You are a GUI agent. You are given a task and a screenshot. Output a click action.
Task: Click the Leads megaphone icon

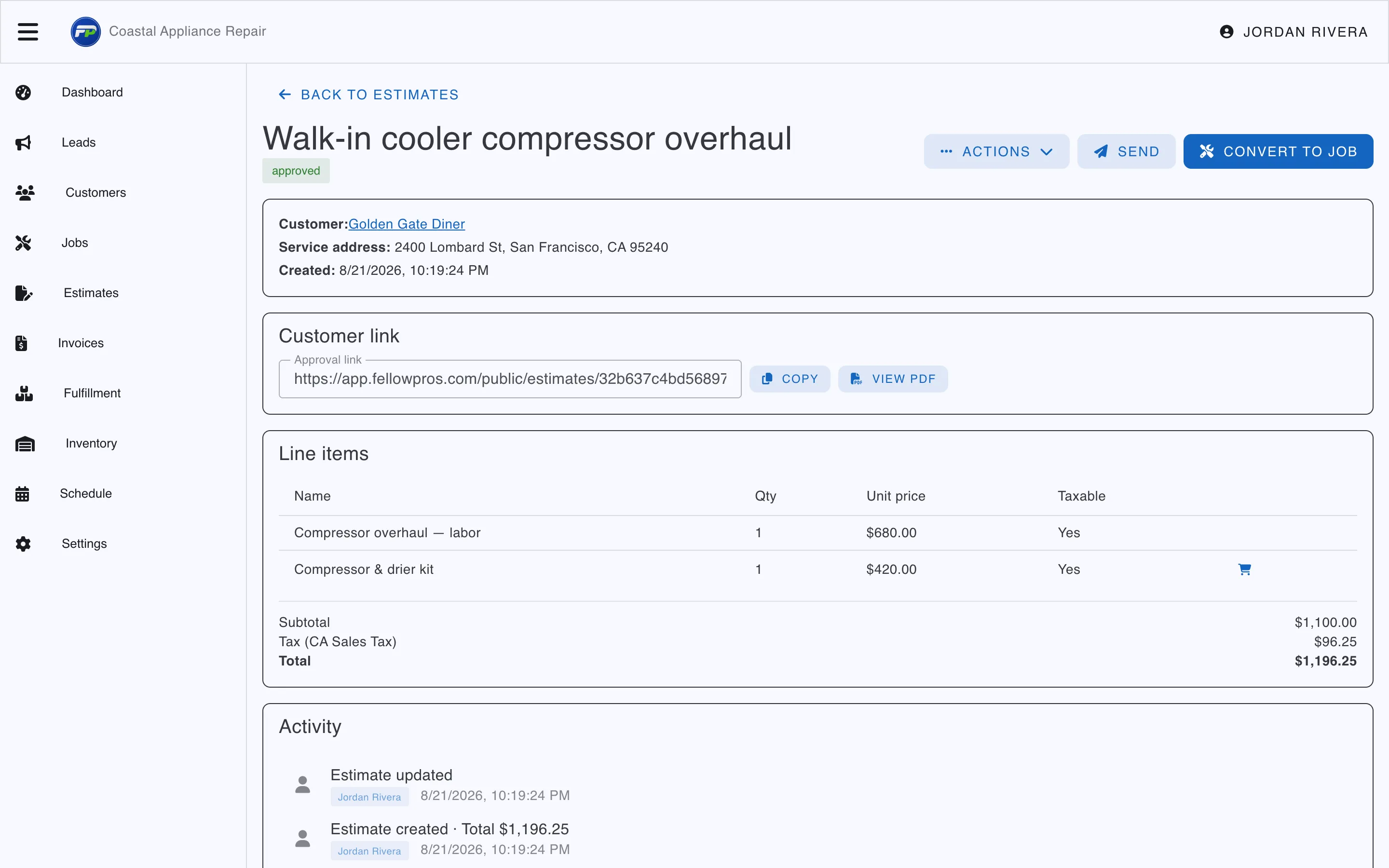click(23, 142)
